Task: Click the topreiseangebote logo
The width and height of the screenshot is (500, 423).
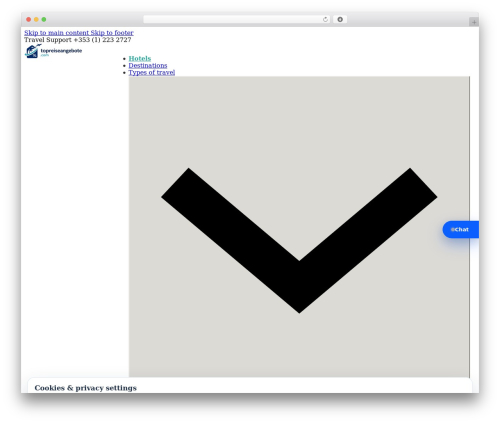Action: 53,51
